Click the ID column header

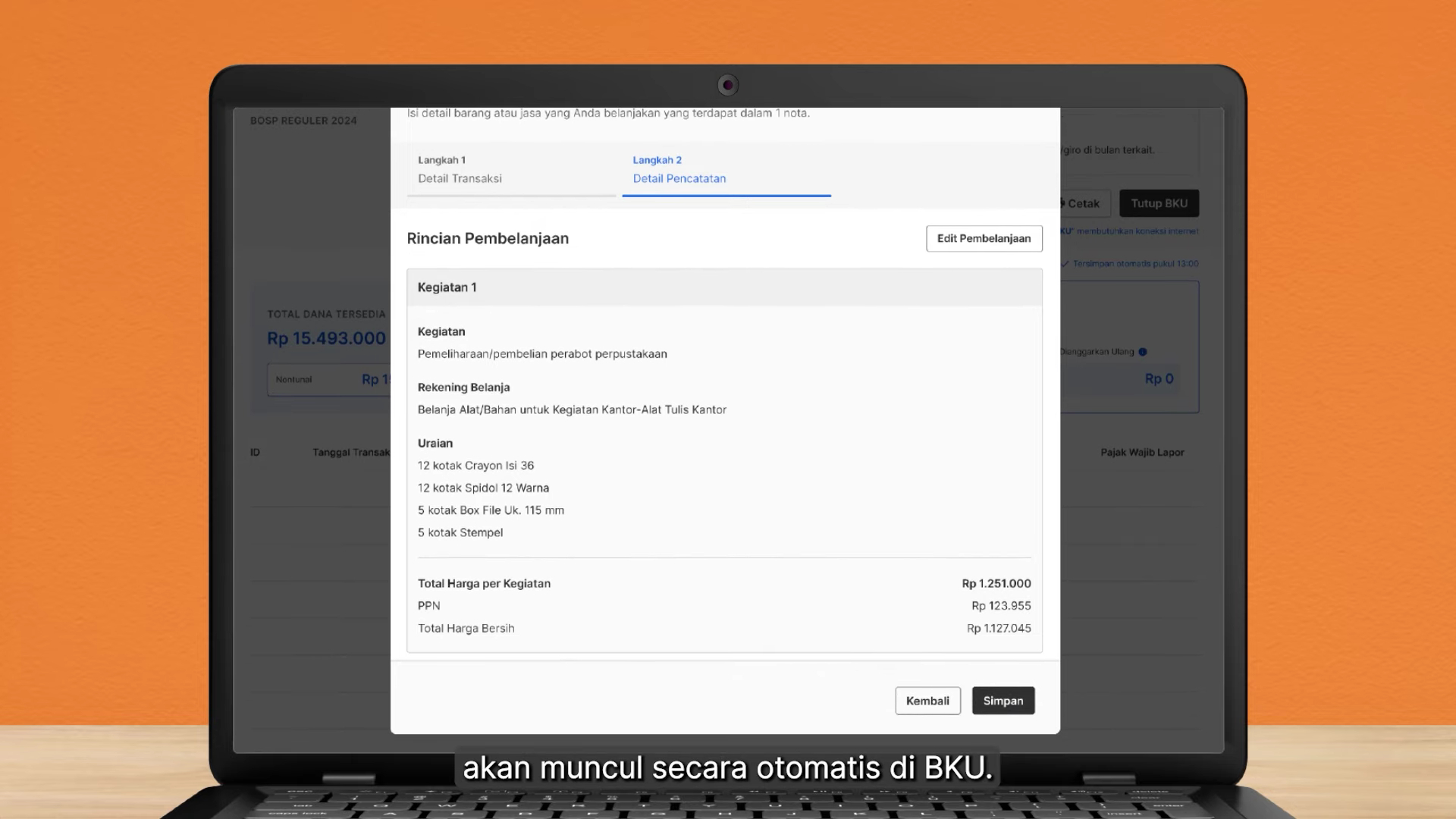pyautogui.click(x=255, y=452)
